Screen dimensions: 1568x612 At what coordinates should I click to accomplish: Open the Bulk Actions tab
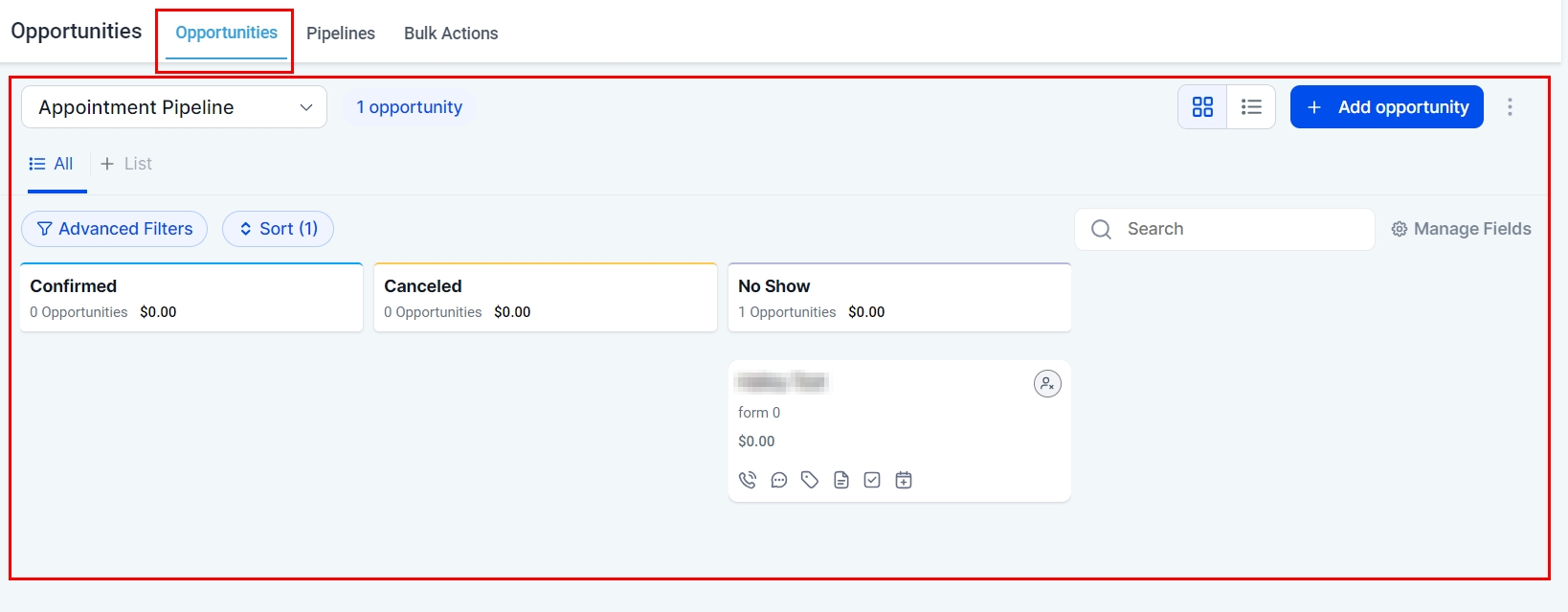(451, 34)
